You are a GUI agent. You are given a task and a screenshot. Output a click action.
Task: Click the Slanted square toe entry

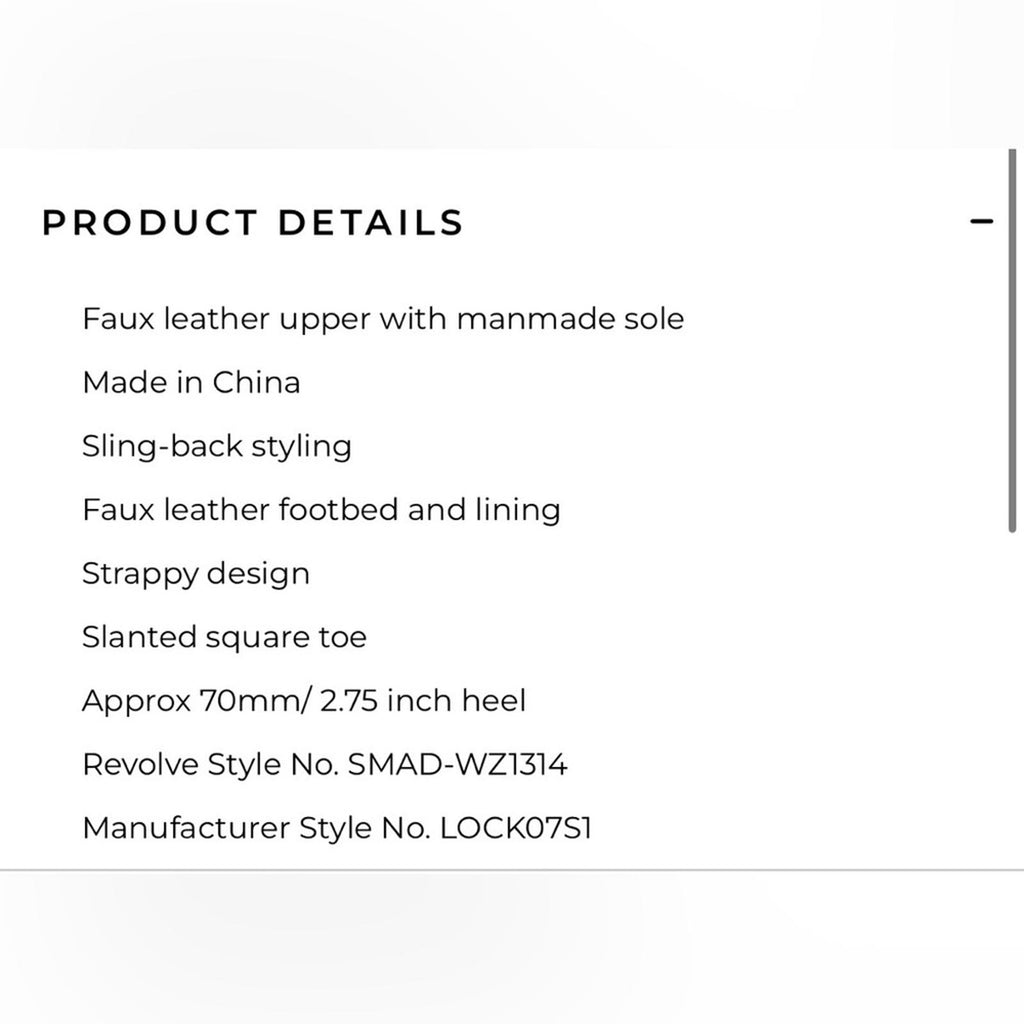pos(224,637)
